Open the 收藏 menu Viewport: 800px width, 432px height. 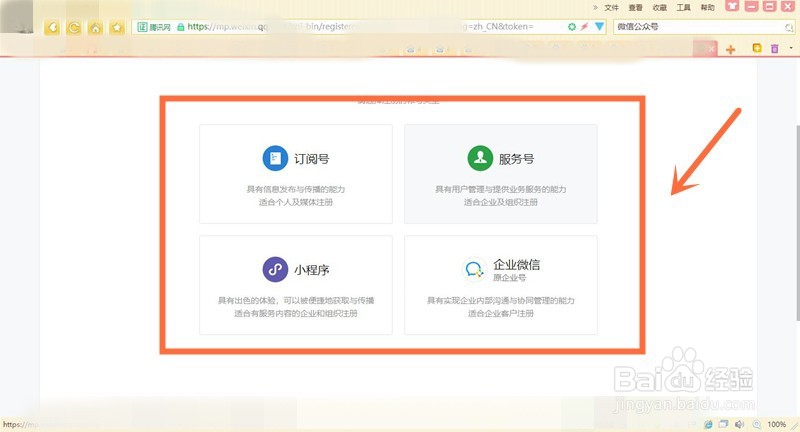(659, 8)
